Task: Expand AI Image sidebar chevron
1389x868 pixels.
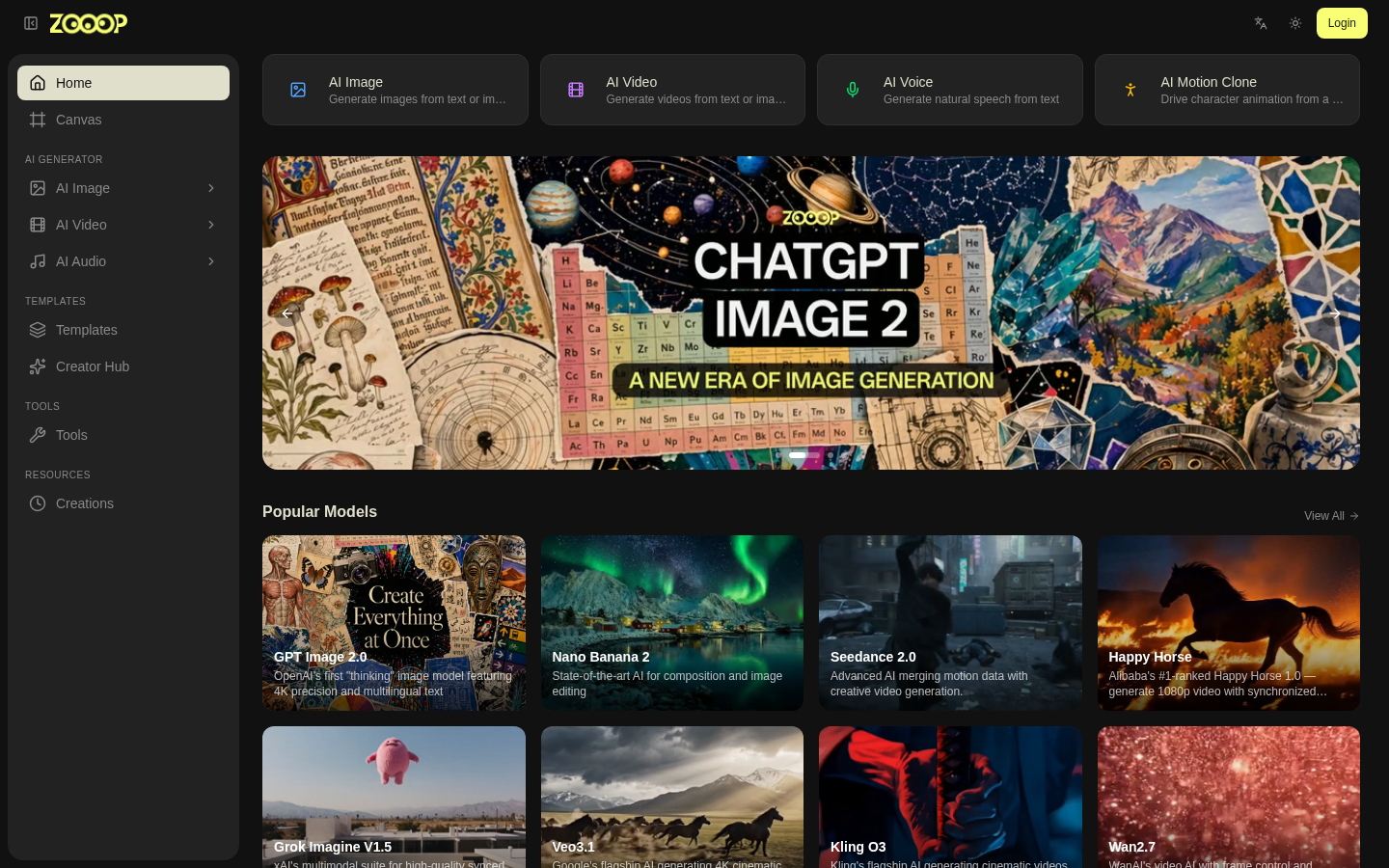Action: [211, 188]
